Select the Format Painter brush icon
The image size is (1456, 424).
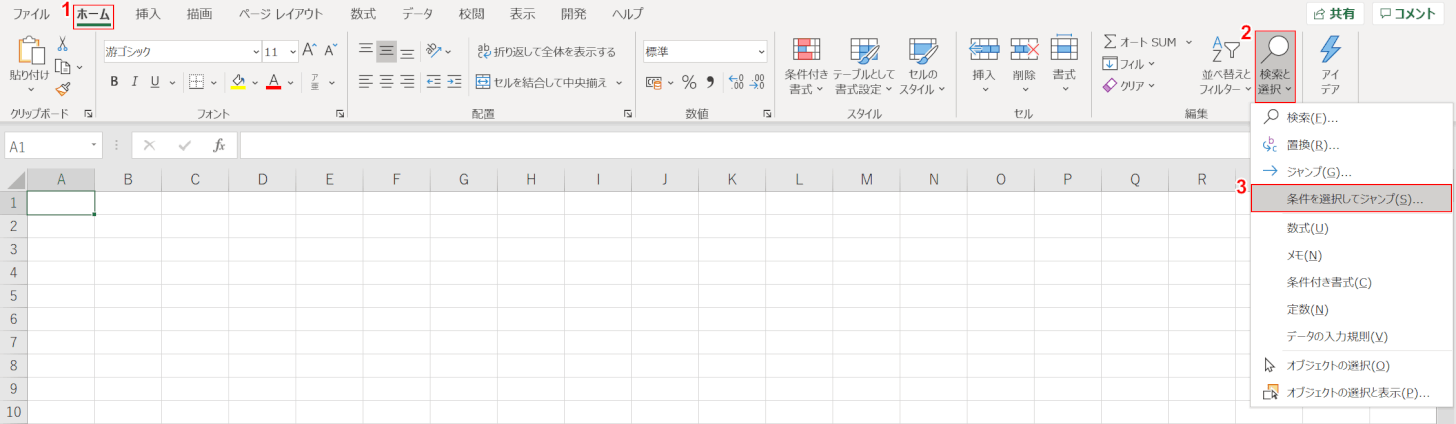click(x=62, y=88)
